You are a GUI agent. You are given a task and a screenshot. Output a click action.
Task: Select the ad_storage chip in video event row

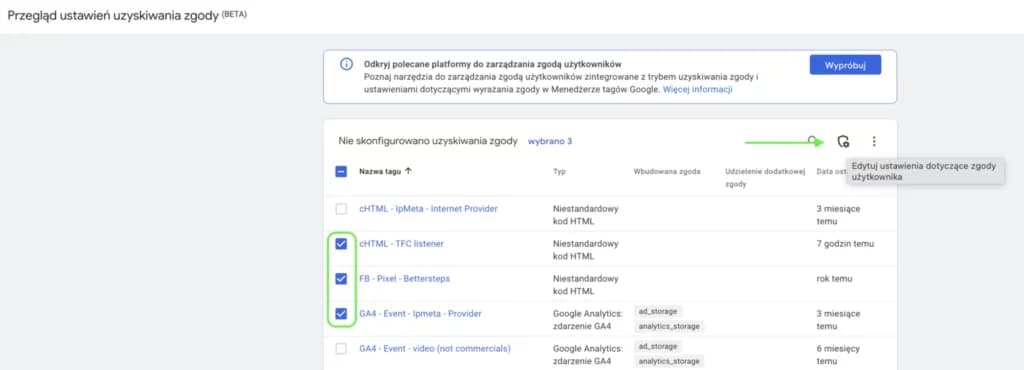point(658,347)
